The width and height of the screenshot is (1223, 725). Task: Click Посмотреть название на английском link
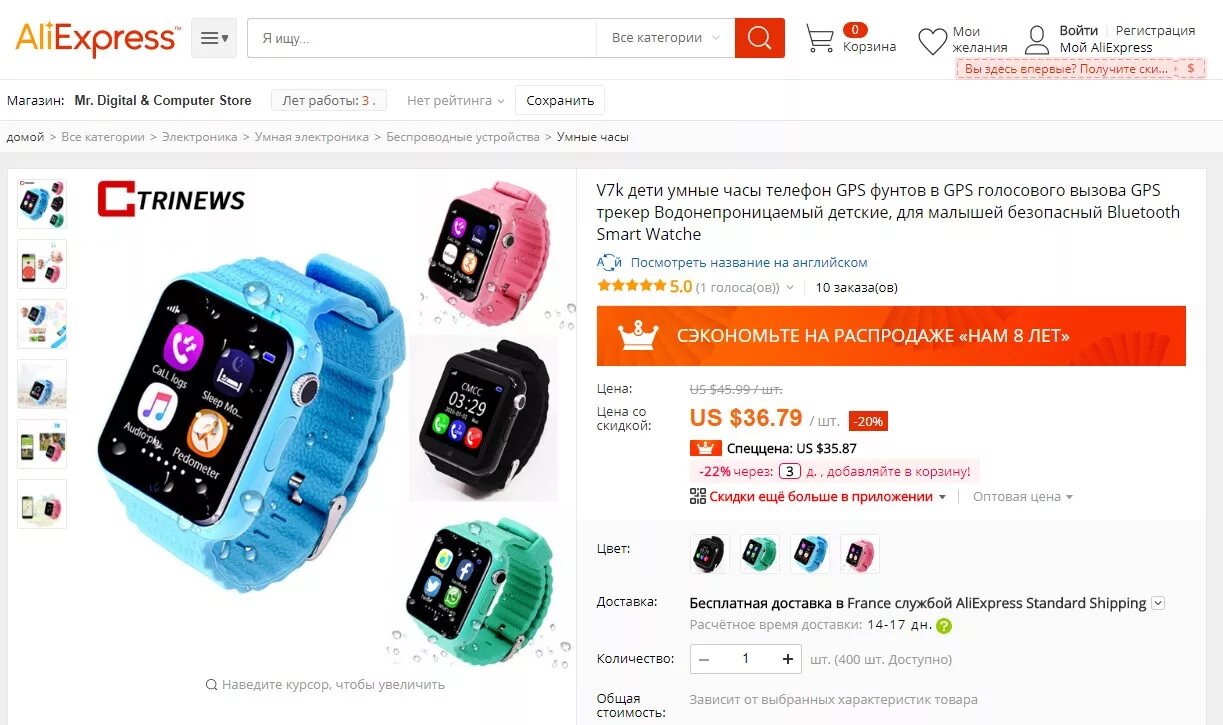click(x=749, y=262)
